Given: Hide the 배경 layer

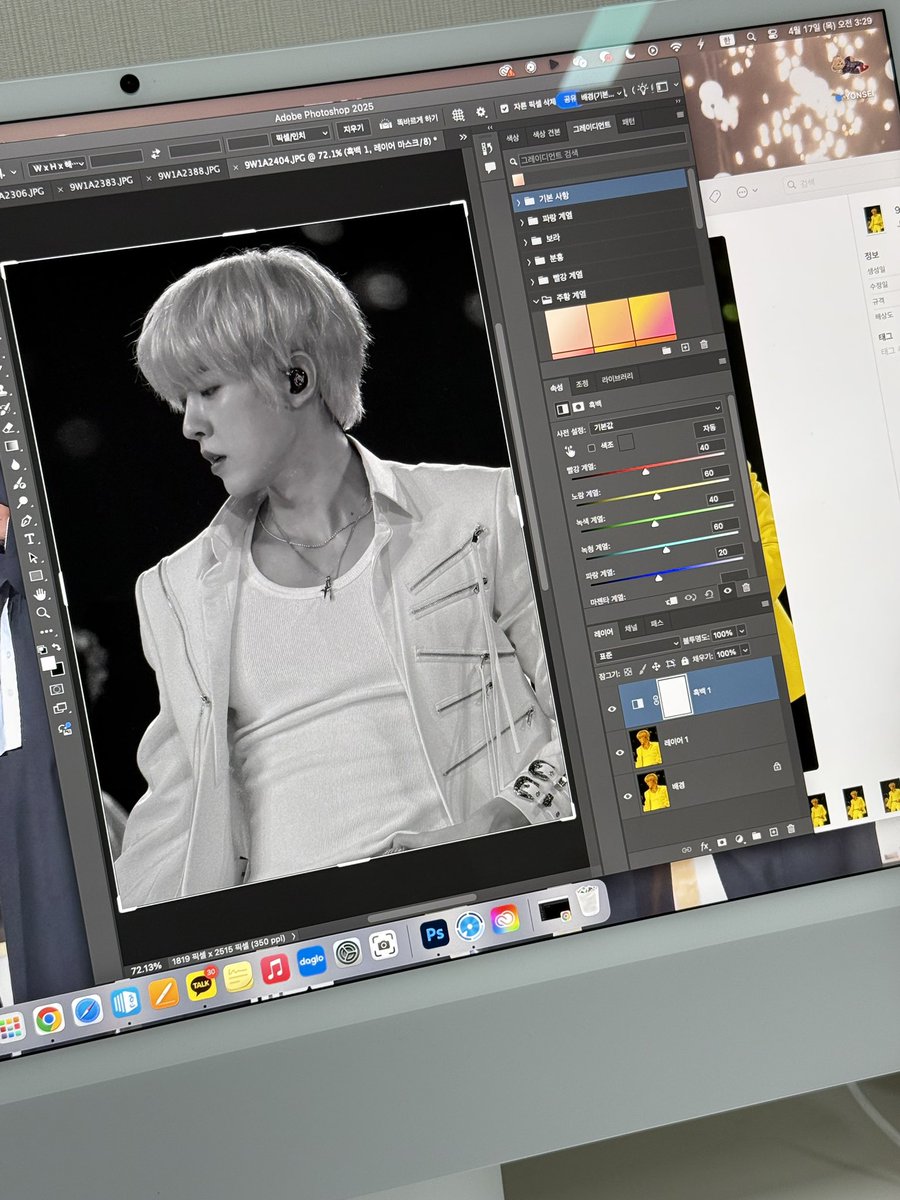Looking at the screenshot, I should pos(628,796).
